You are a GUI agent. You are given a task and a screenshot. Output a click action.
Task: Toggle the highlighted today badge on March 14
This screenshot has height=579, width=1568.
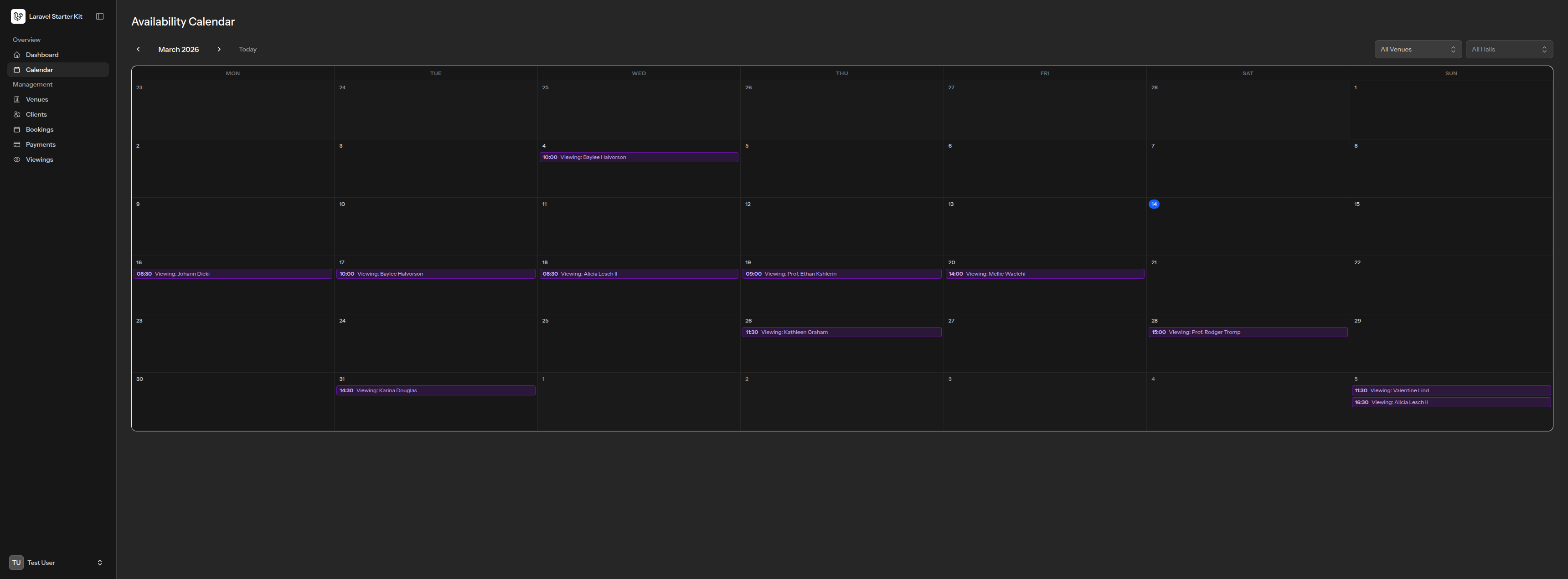[x=1154, y=204]
